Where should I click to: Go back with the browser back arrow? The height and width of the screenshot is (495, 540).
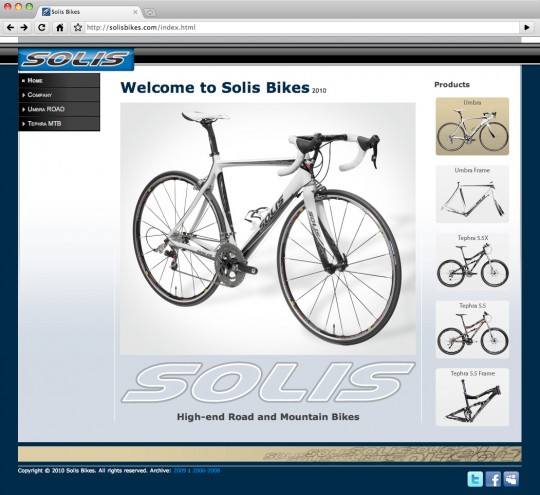click(x=10, y=27)
